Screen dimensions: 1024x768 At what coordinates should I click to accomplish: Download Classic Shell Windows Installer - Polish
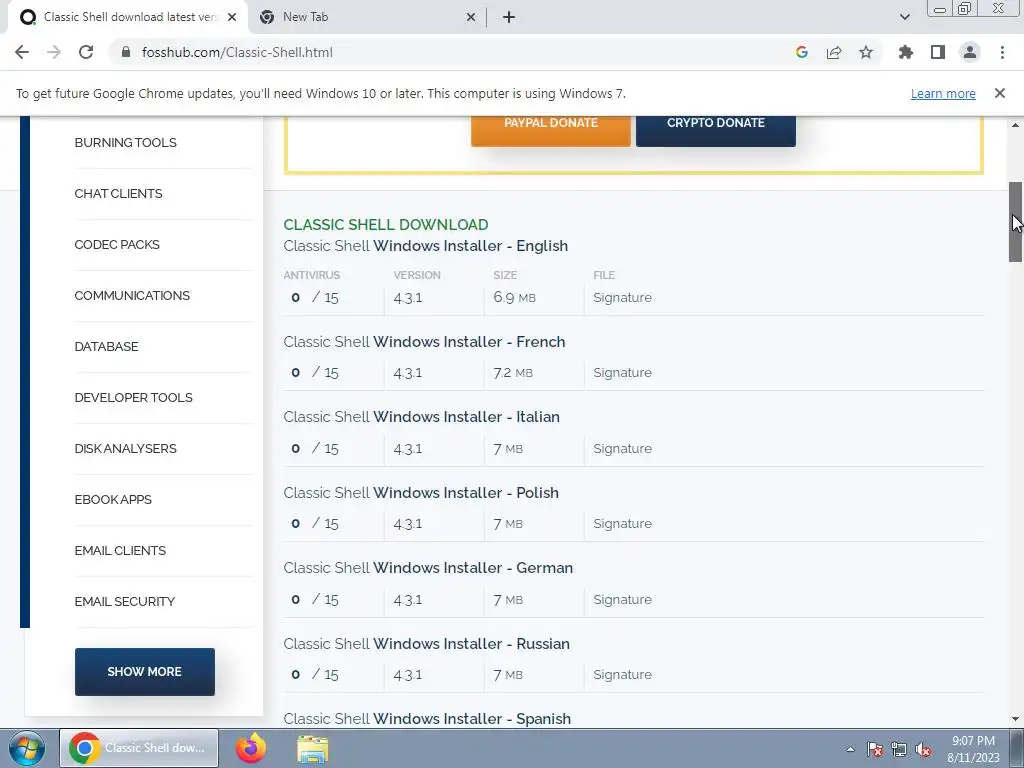point(421,492)
